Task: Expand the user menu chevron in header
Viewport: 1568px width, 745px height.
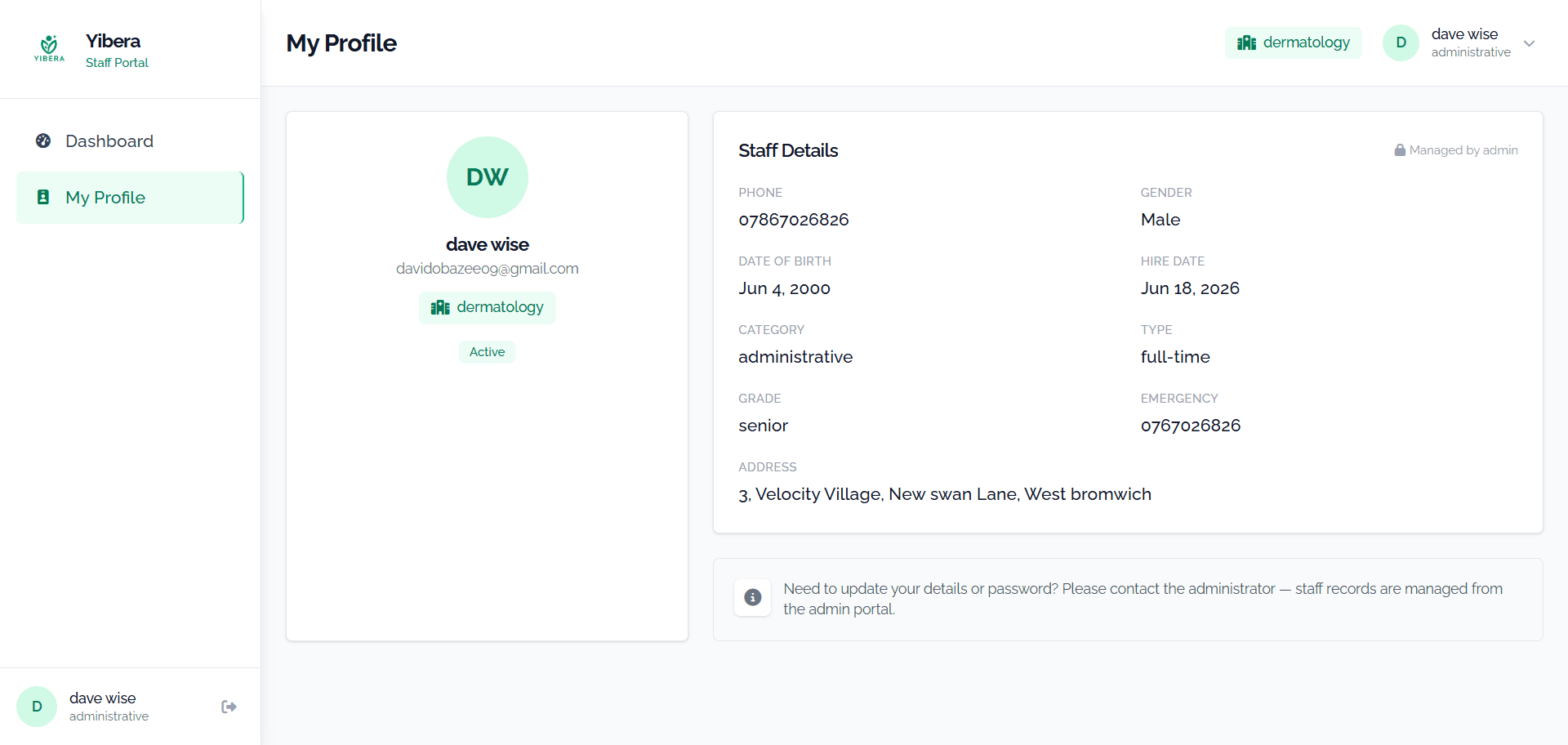Action: [x=1530, y=43]
